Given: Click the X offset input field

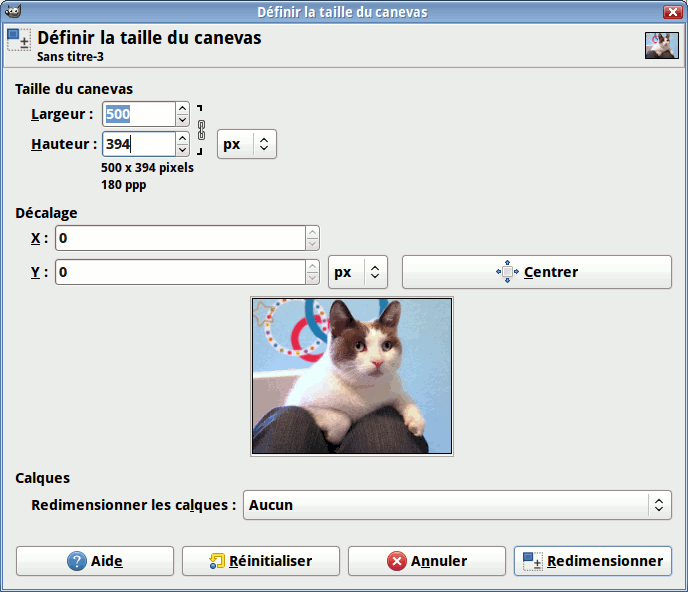Looking at the screenshot, I should pyautogui.click(x=180, y=238).
